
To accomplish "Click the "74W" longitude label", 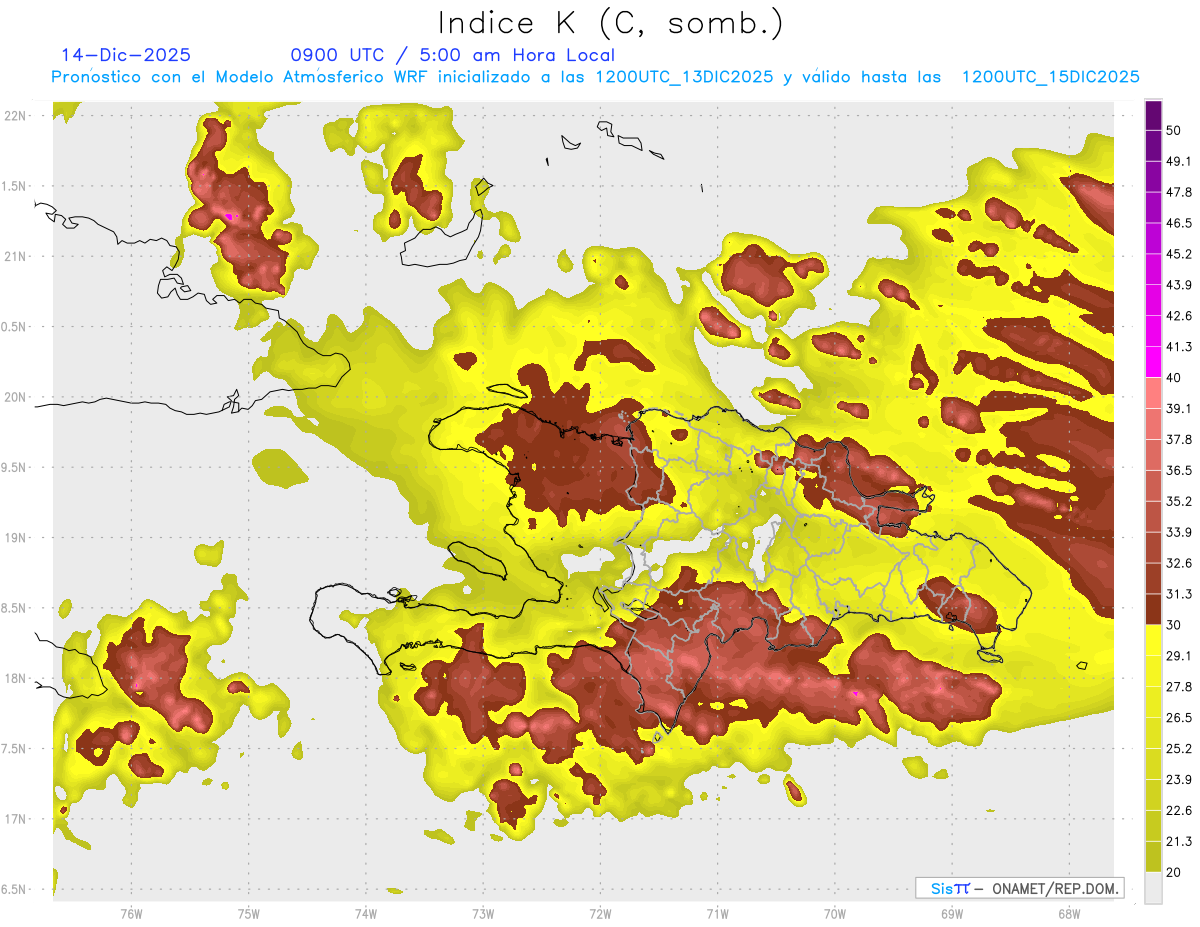I will click(x=366, y=913).
